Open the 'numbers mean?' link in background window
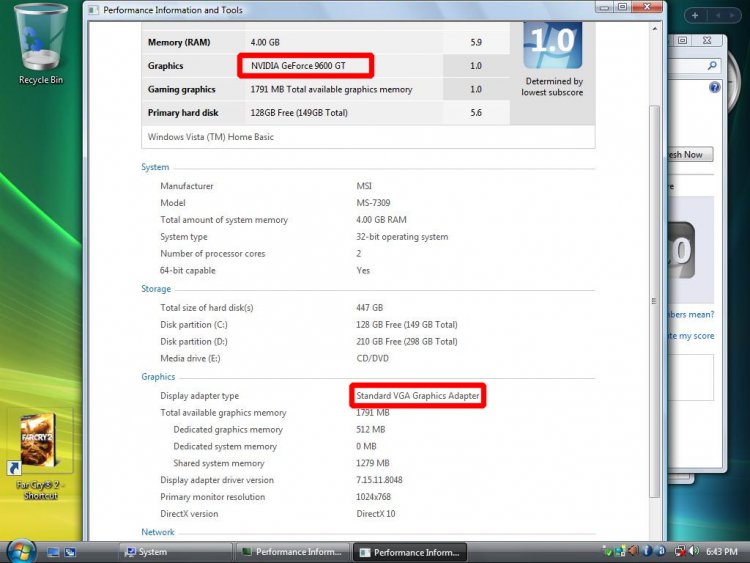The width and height of the screenshot is (750, 563). click(x=691, y=314)
